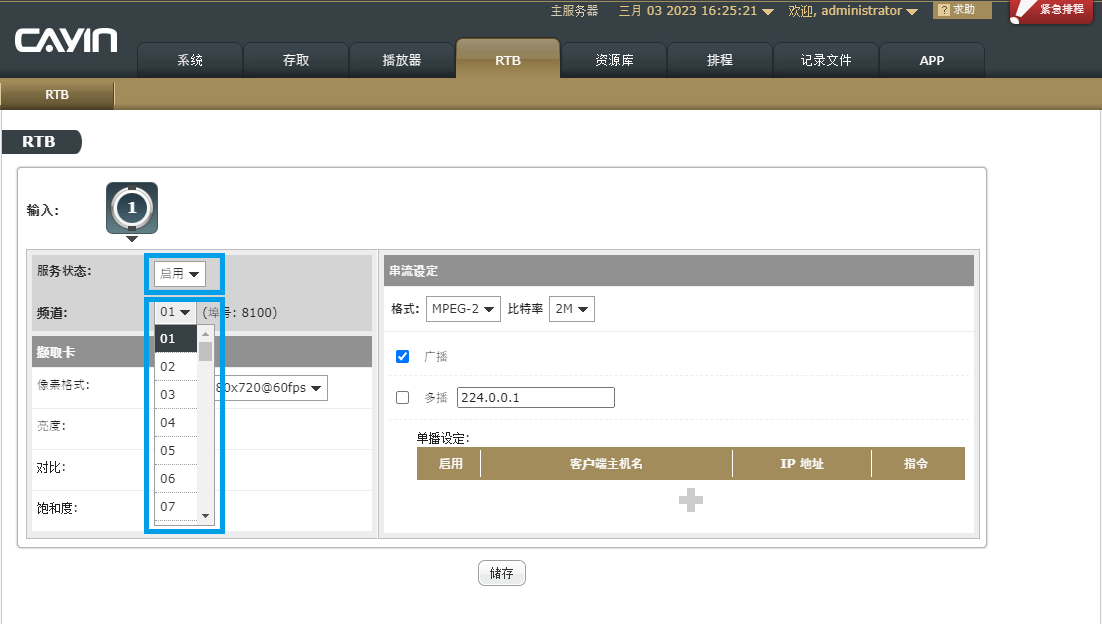Switch to the 播放器 tab
The width and height of the screenshot is (1102, 630).
(402, 60)
